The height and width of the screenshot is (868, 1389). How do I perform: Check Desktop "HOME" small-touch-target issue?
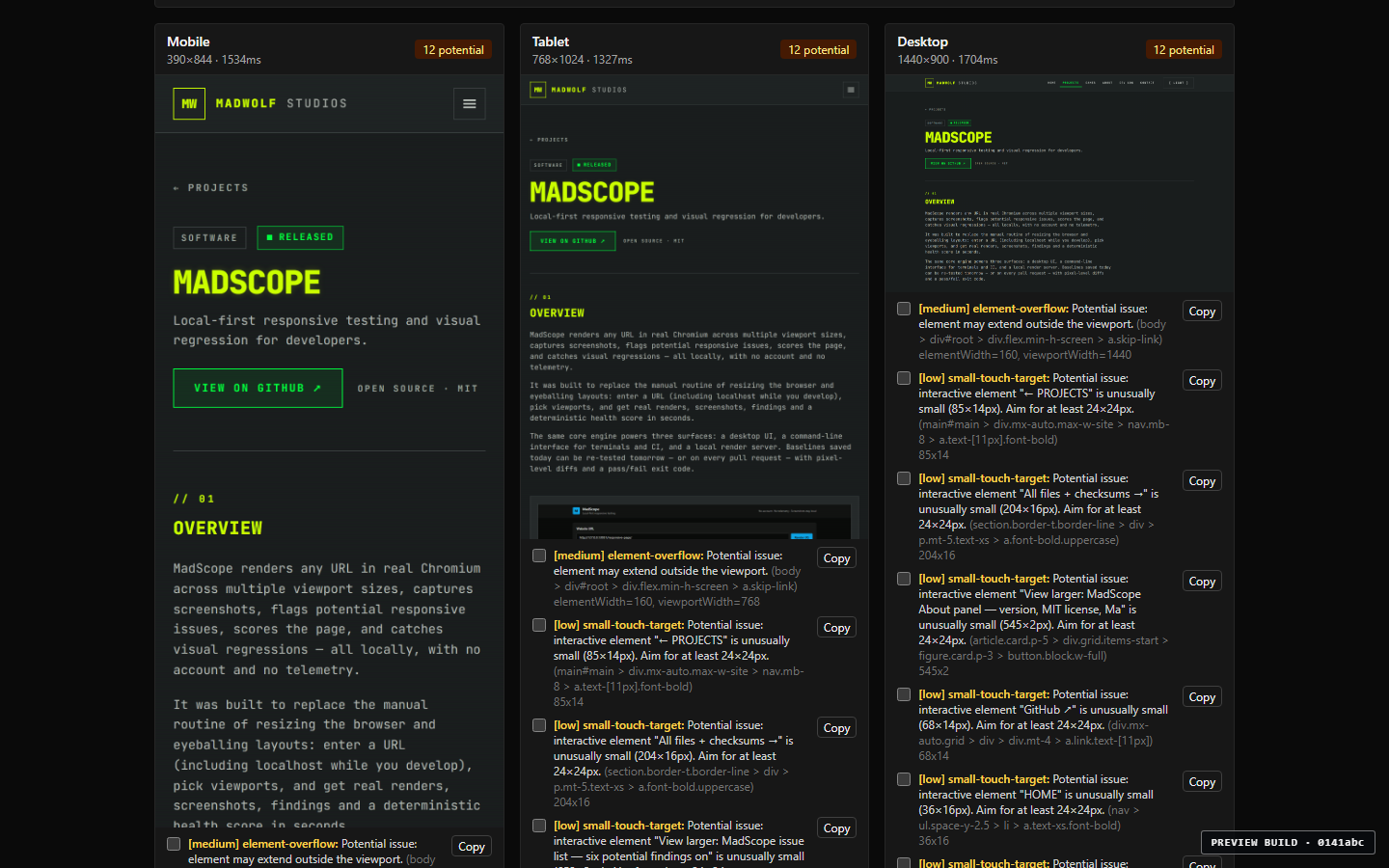point(904,779)
